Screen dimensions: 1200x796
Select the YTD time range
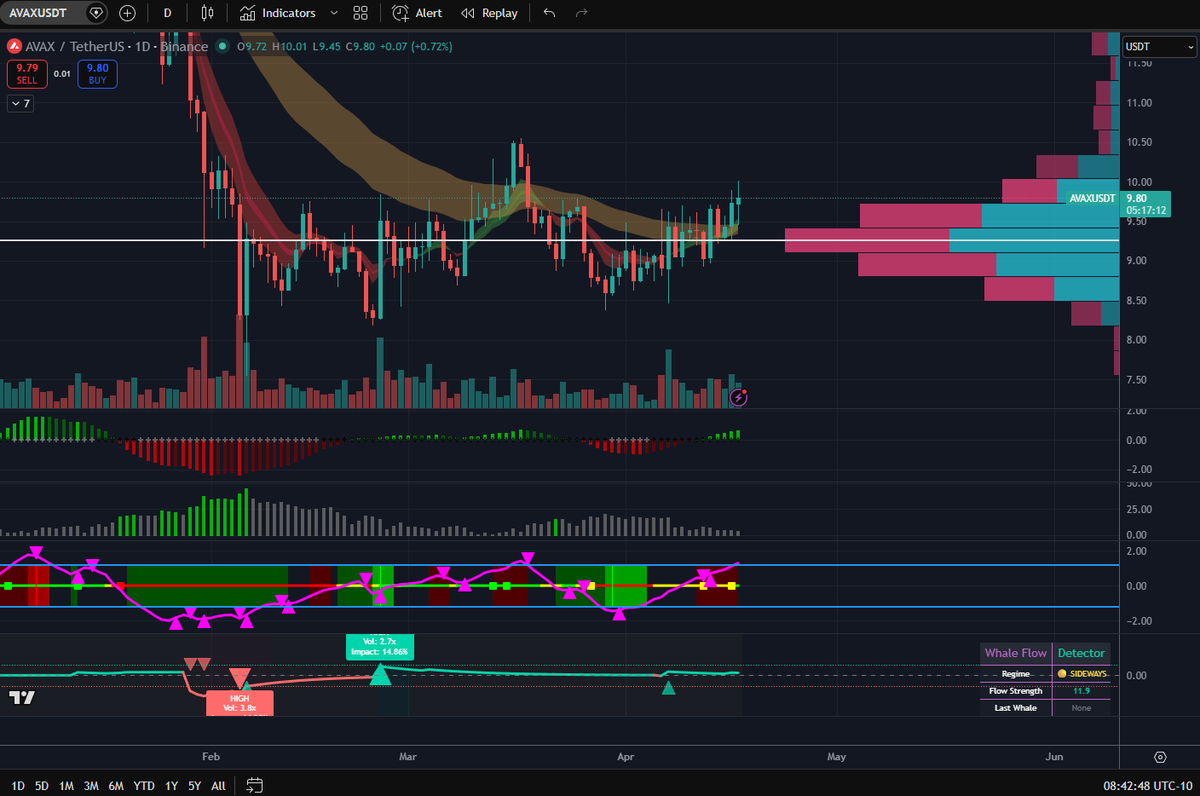(144, 785)
